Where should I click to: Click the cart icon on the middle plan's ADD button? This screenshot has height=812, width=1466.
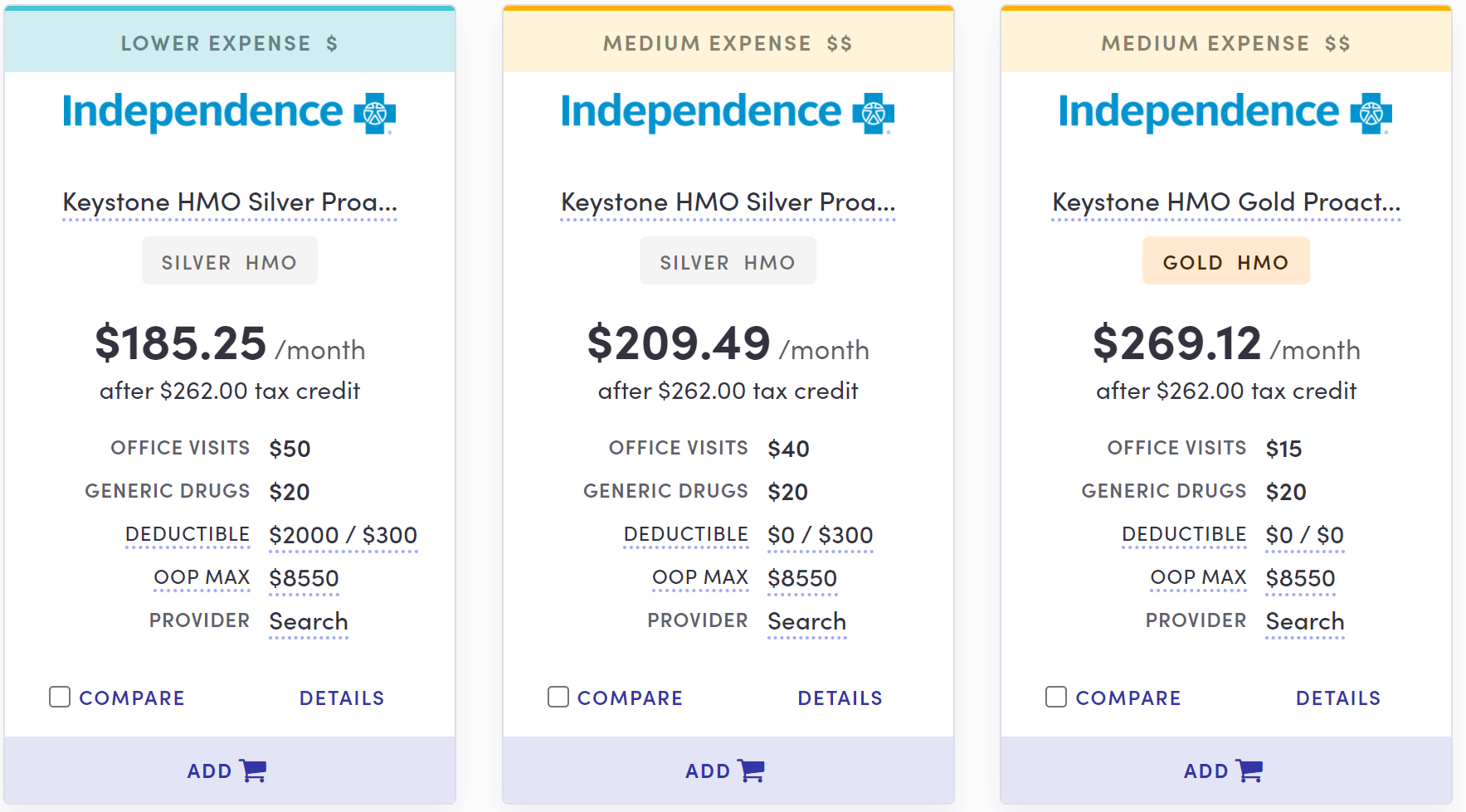(x=752, y=771)
